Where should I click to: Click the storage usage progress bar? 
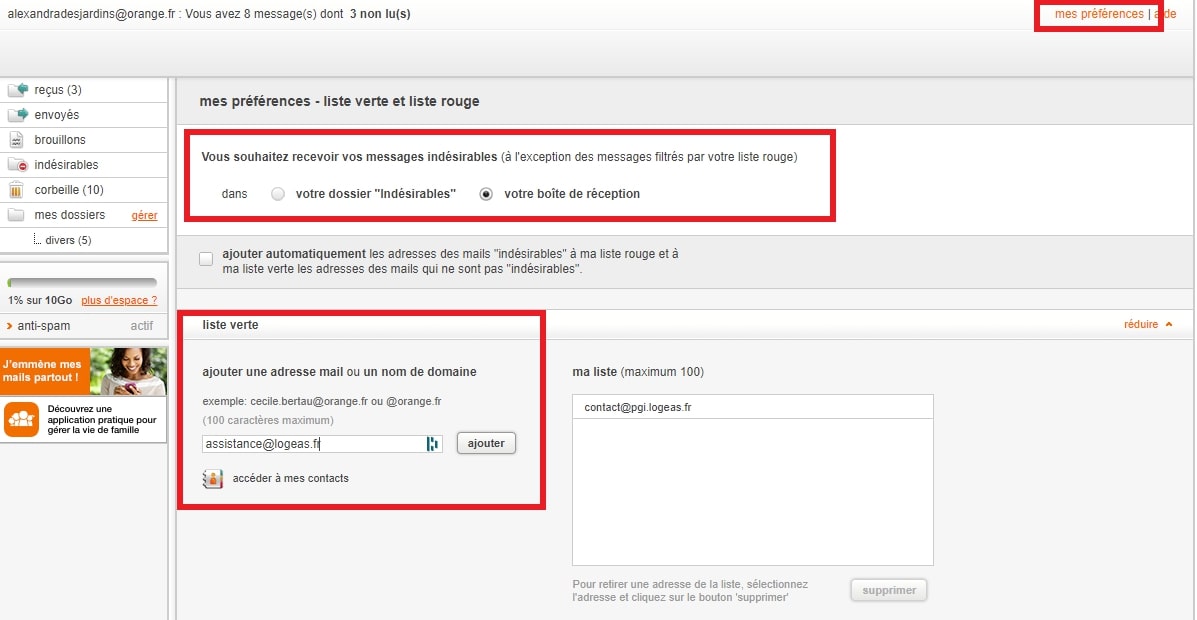pos(82,283)
